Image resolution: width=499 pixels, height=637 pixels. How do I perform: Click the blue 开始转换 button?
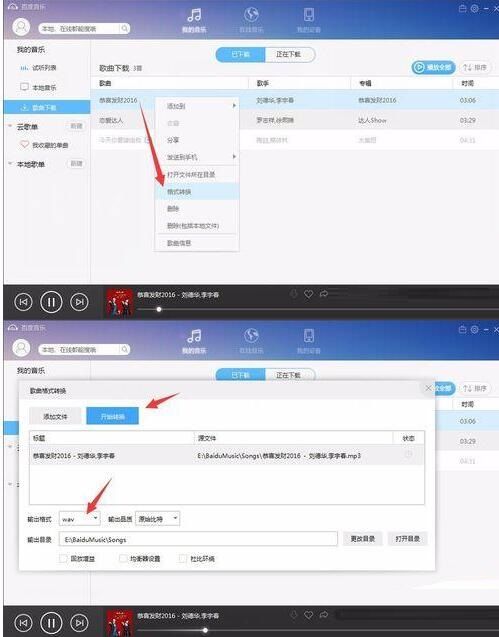113,416
